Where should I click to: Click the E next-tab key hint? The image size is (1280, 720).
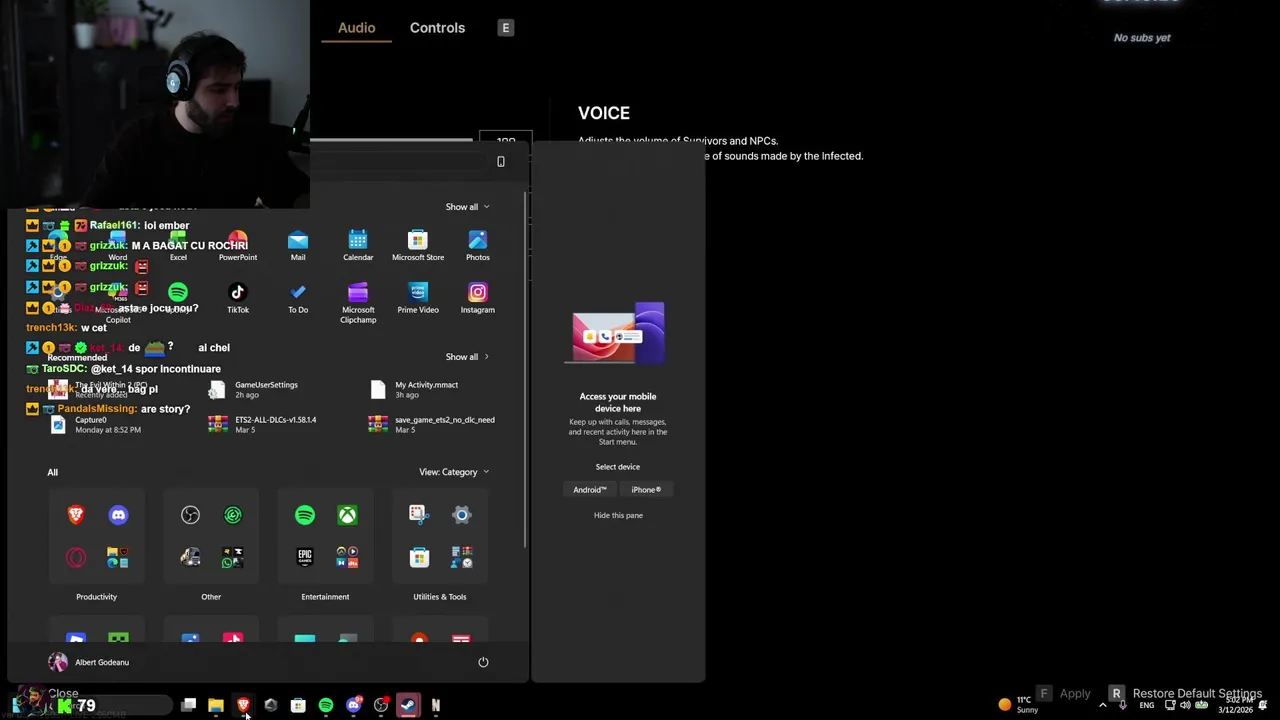coord(506,28)
